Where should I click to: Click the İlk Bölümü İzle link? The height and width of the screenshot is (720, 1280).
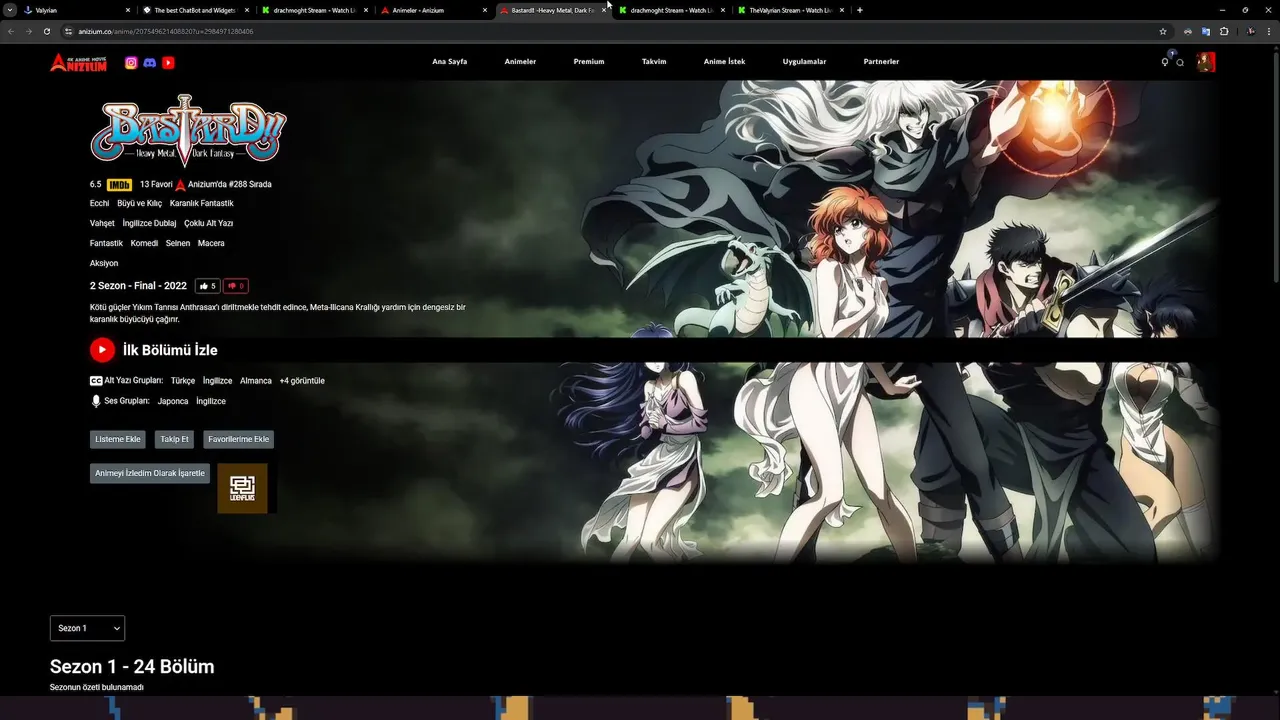pos(170,350)
